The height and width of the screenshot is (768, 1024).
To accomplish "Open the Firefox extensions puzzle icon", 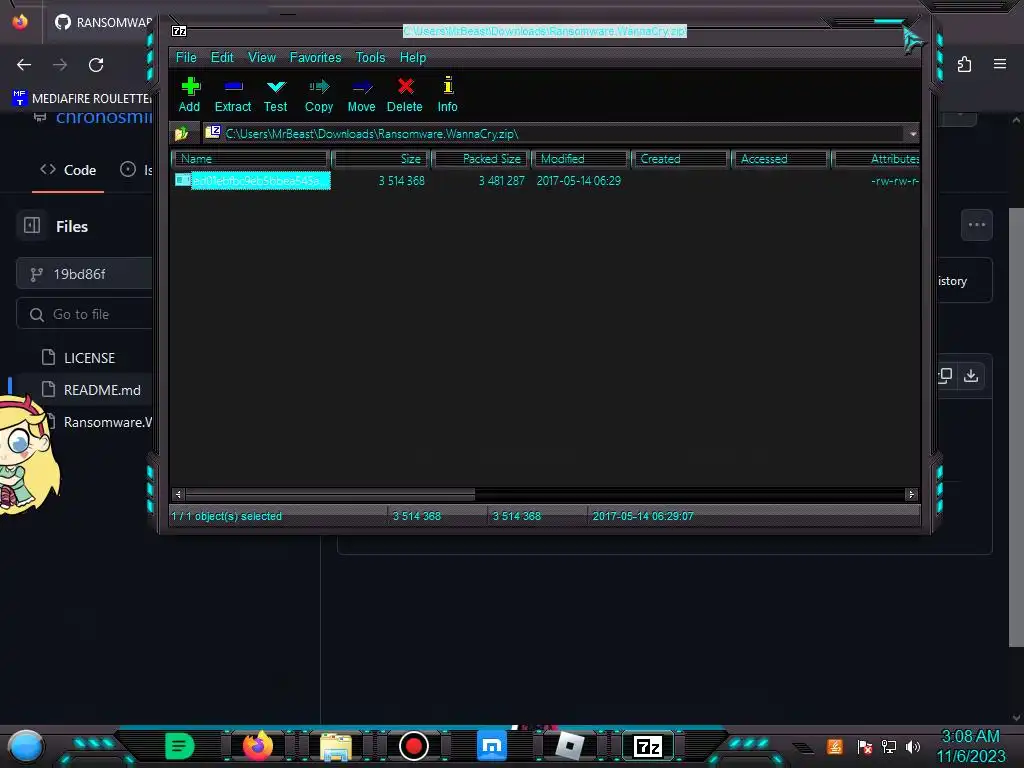I will 965,64.
